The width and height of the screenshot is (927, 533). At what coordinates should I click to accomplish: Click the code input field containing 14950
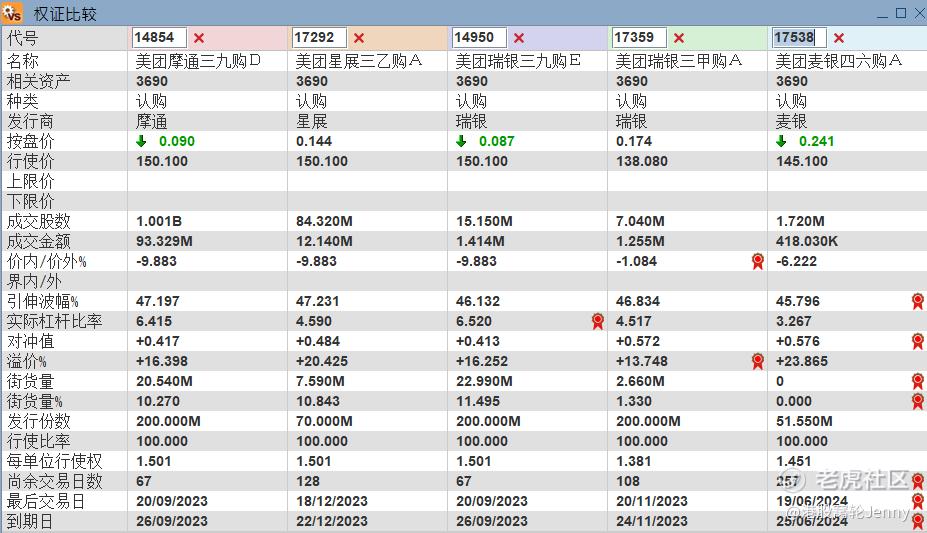point(479,37)
